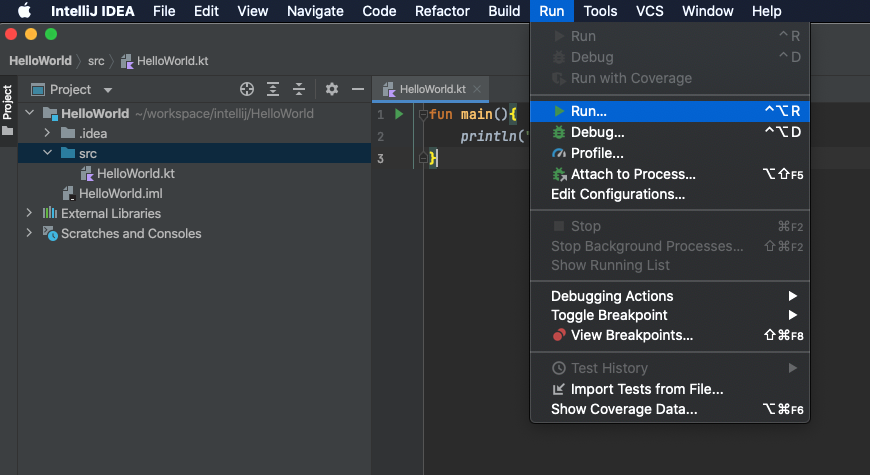Click the println code on line 2
The width and height of the screenshot is (870, 475).
click(493, 136)
